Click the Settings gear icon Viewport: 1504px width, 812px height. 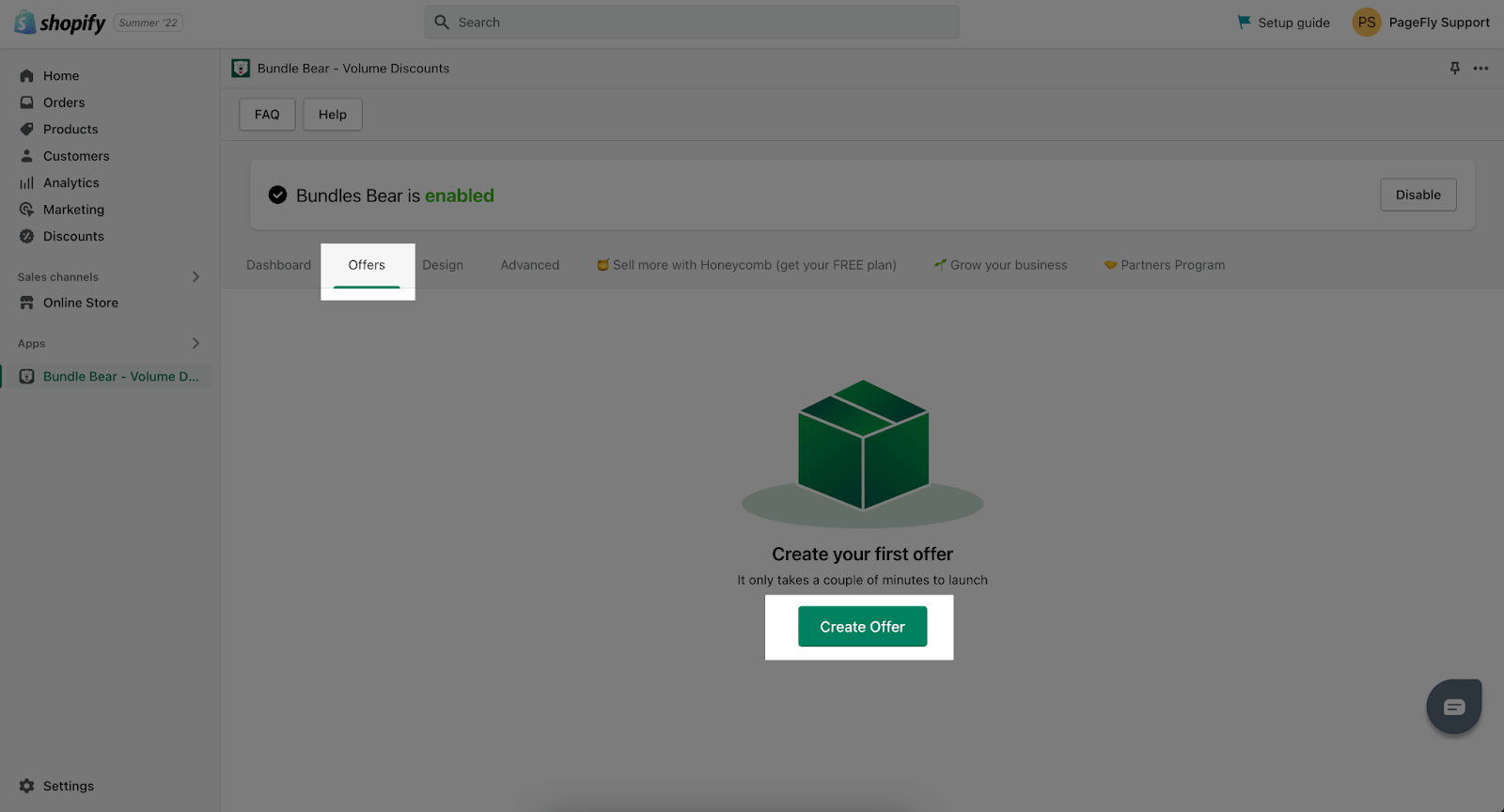click(26, 786)
